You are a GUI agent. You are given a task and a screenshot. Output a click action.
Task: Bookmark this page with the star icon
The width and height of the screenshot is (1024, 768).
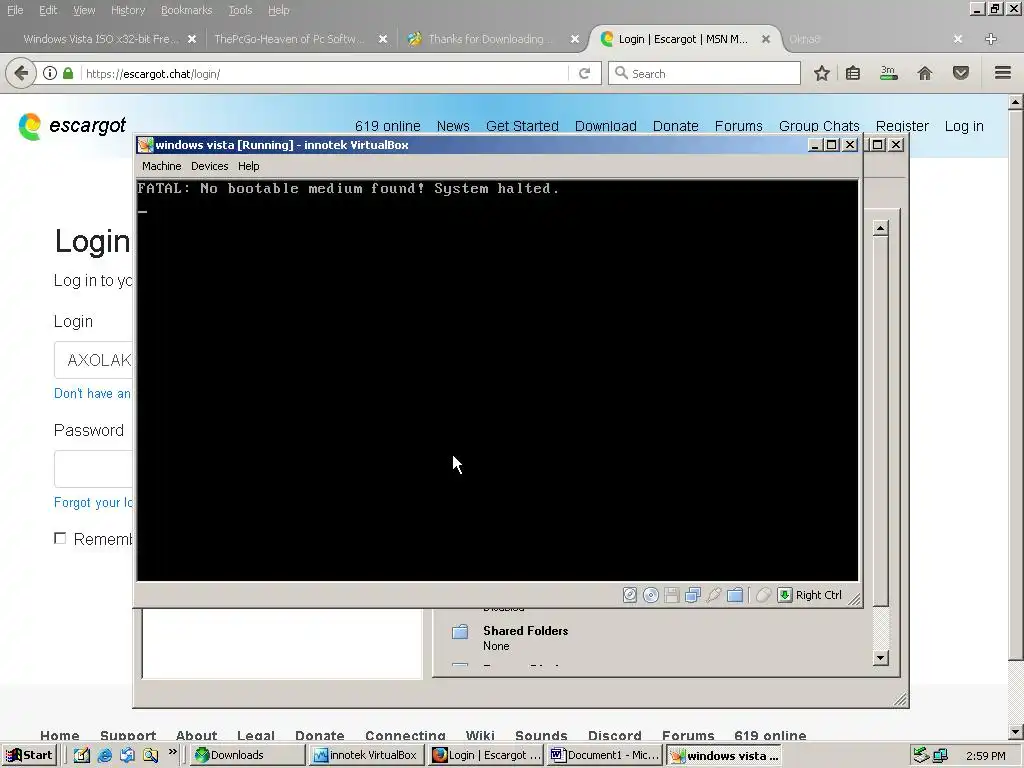click(822, 73)
